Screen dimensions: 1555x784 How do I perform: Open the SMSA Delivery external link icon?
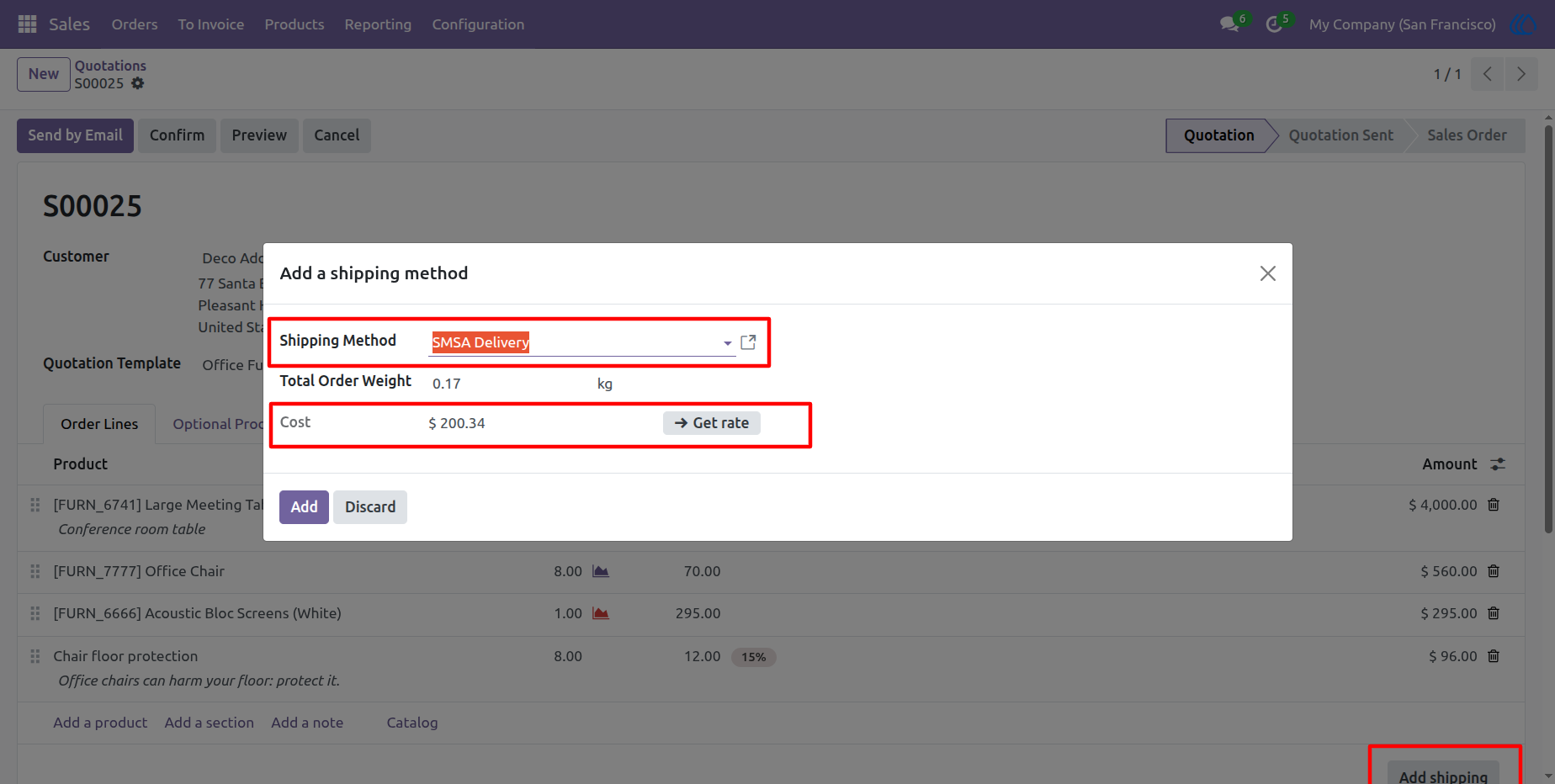click(748, 342)
